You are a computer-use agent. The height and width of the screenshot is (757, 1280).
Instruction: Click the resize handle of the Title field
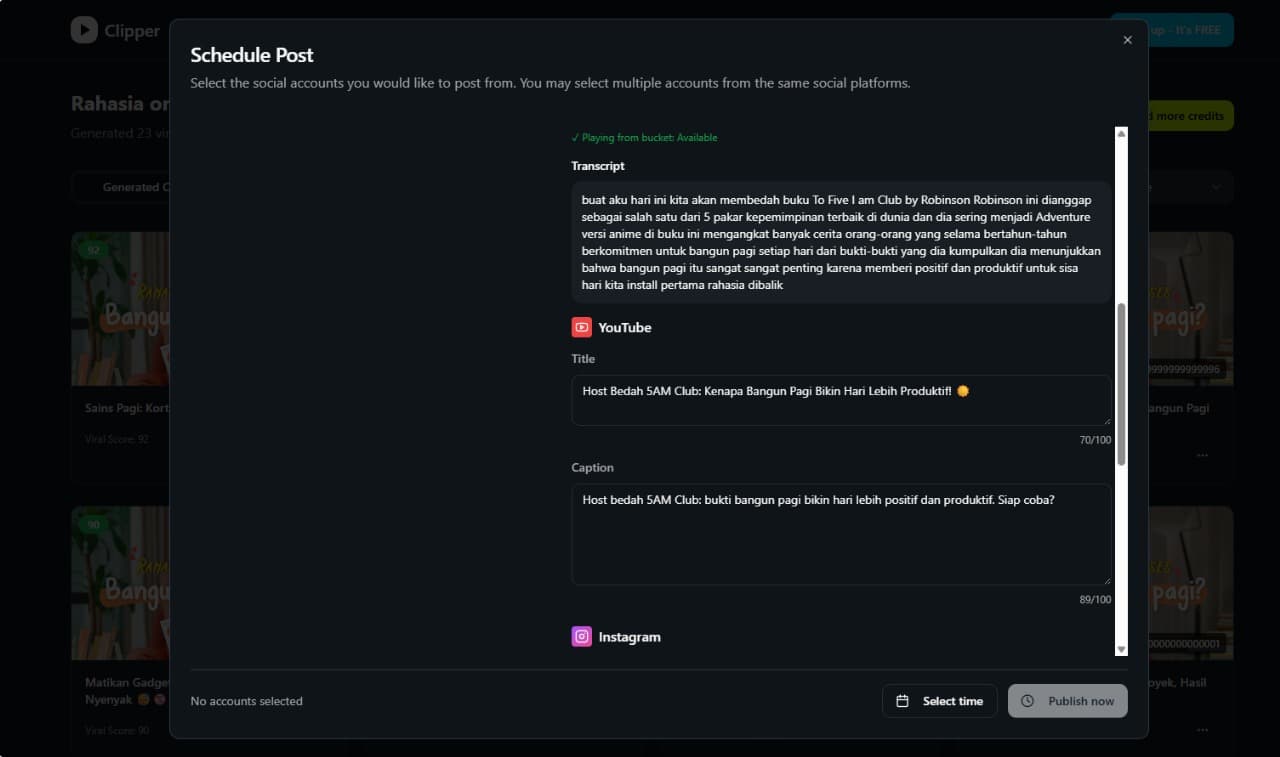click(x=1106, y=420)
